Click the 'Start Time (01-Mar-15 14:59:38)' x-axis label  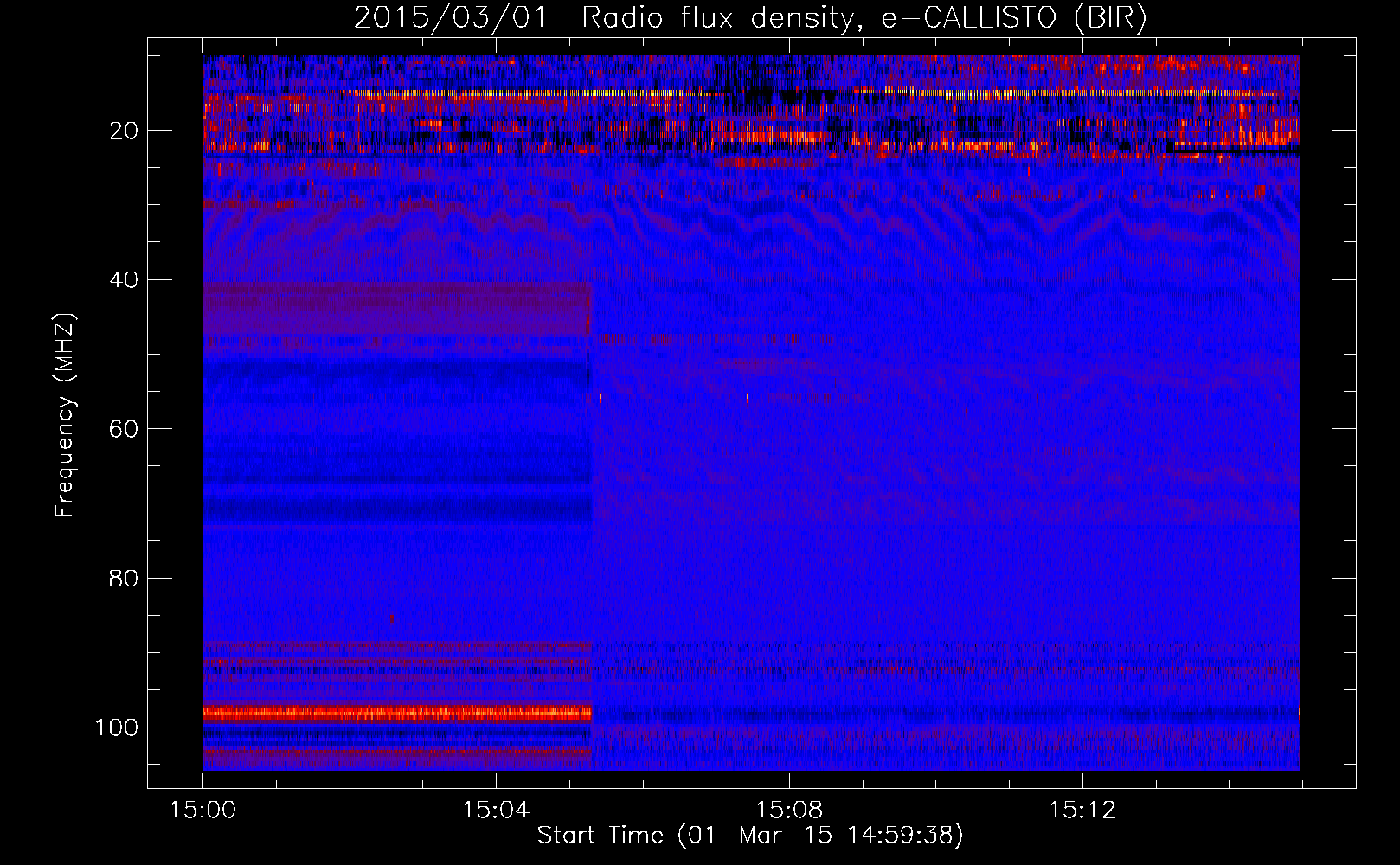(750, 836)
